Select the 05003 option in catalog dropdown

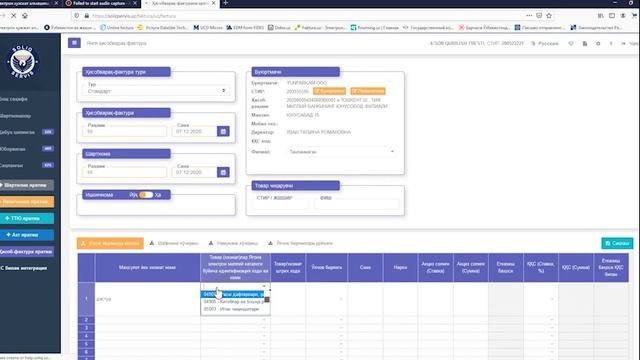233,309
